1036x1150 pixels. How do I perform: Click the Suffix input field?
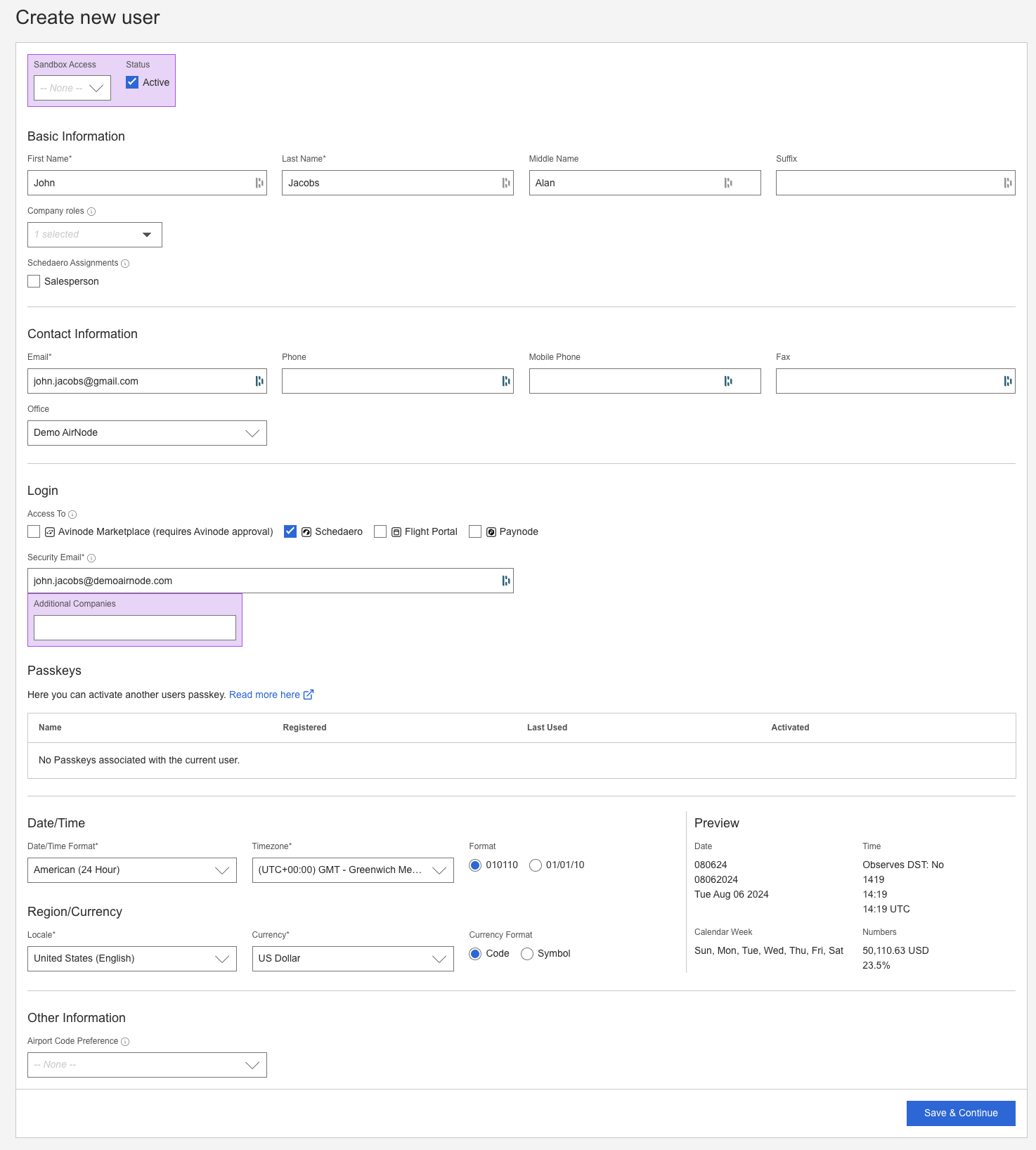pyautogui.click(x=895, y=183)
